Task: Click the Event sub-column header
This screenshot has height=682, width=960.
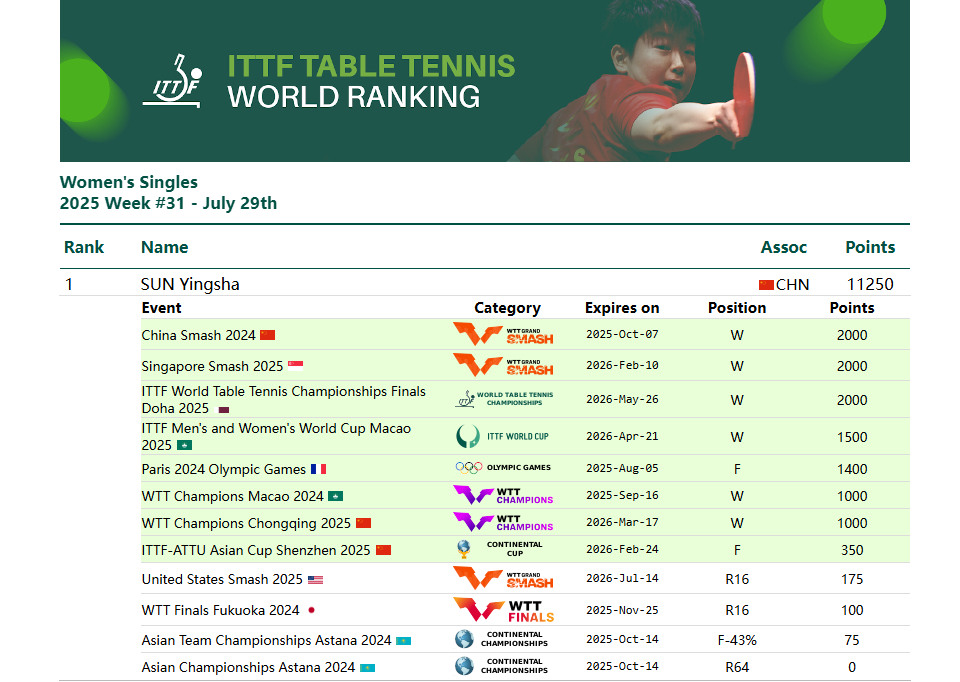Action: point(162,308)
